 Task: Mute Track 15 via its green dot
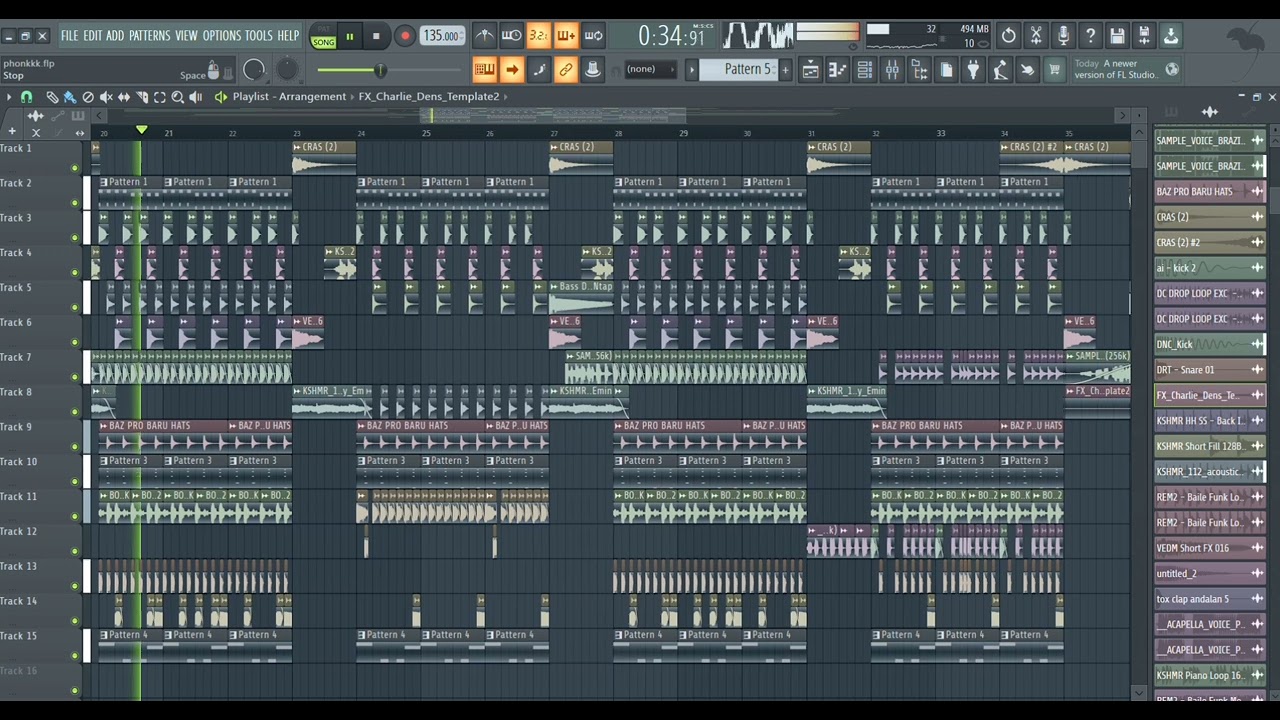(75, 656)
